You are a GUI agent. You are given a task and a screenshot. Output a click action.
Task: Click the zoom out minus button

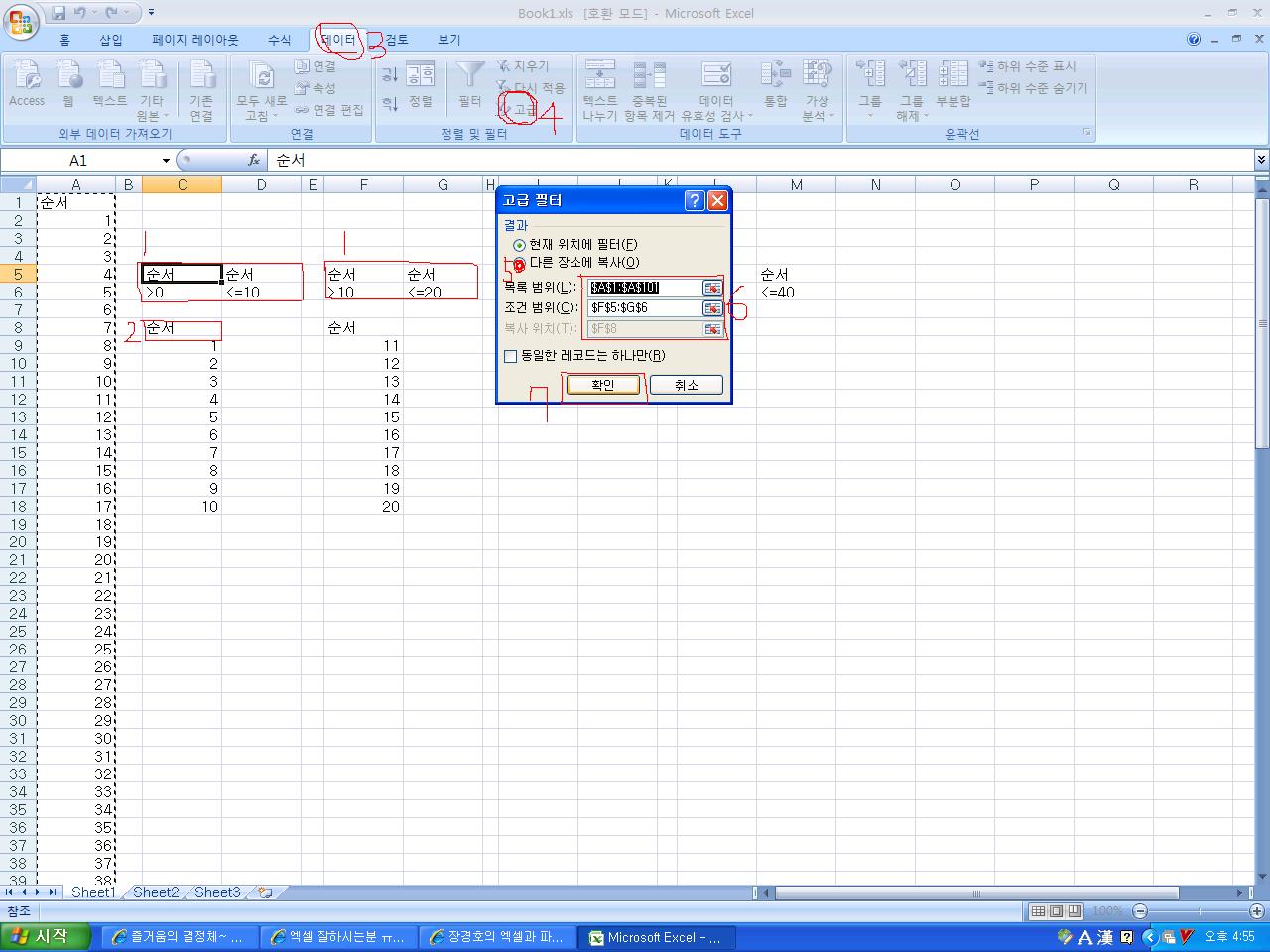(1140, 911)
